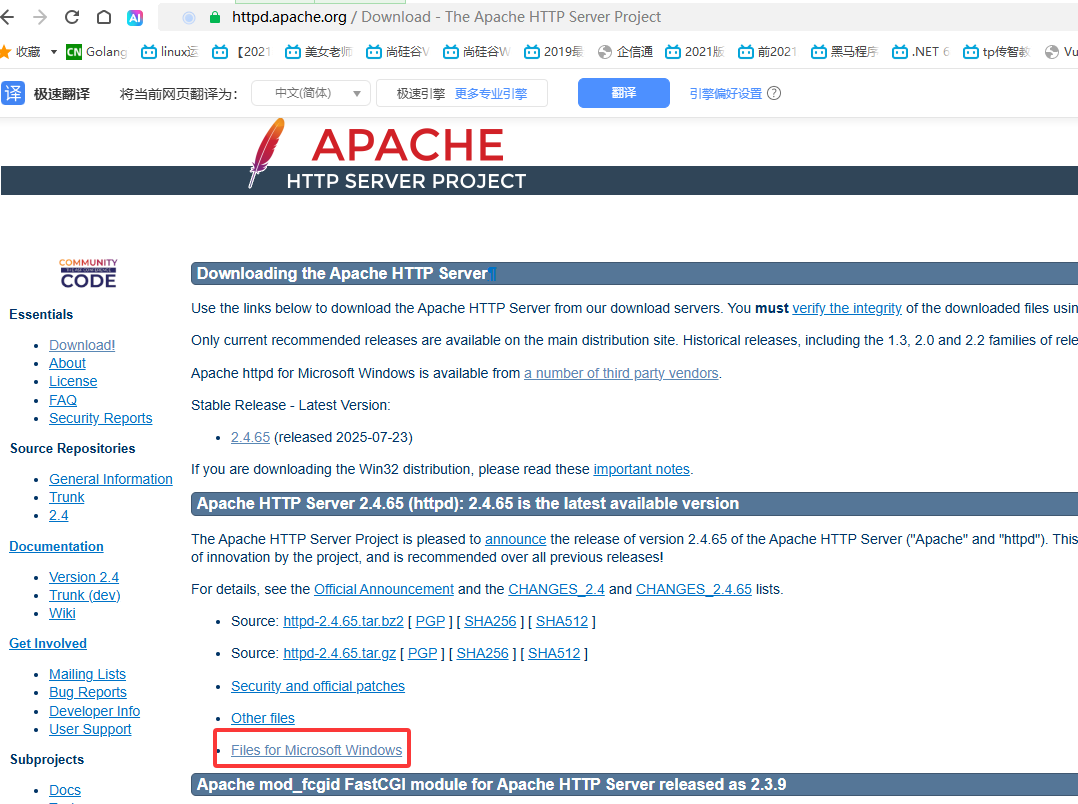Open the License sidebar link

[x=73, y=381]
